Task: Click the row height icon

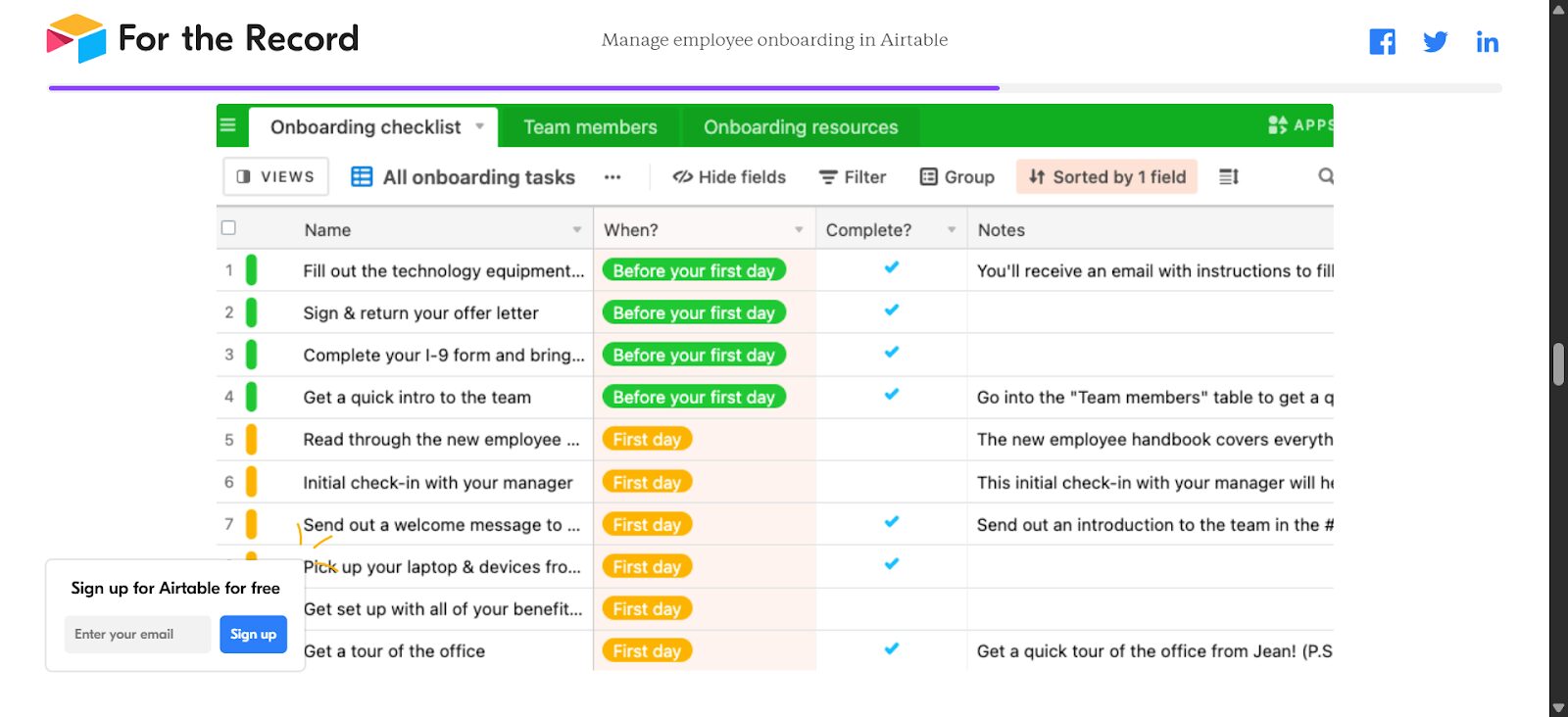Action: click(1229, 176)
